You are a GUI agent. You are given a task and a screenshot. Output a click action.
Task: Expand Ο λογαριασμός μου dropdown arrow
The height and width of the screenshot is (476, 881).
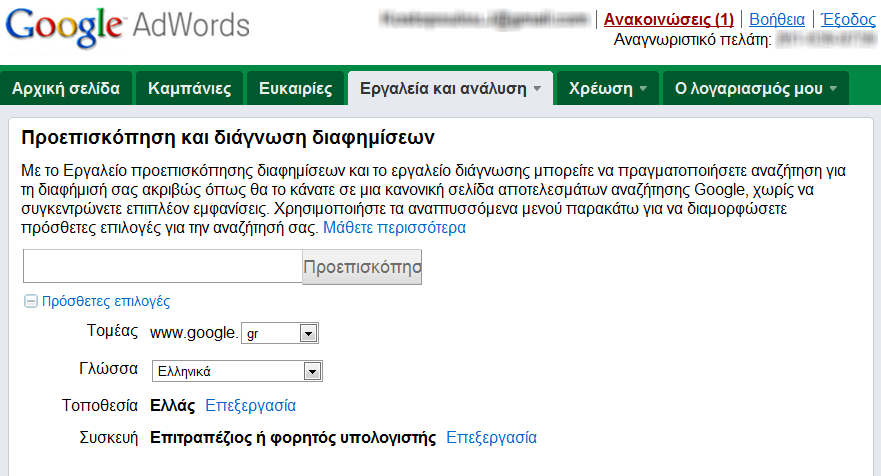(x=833, y=89)
